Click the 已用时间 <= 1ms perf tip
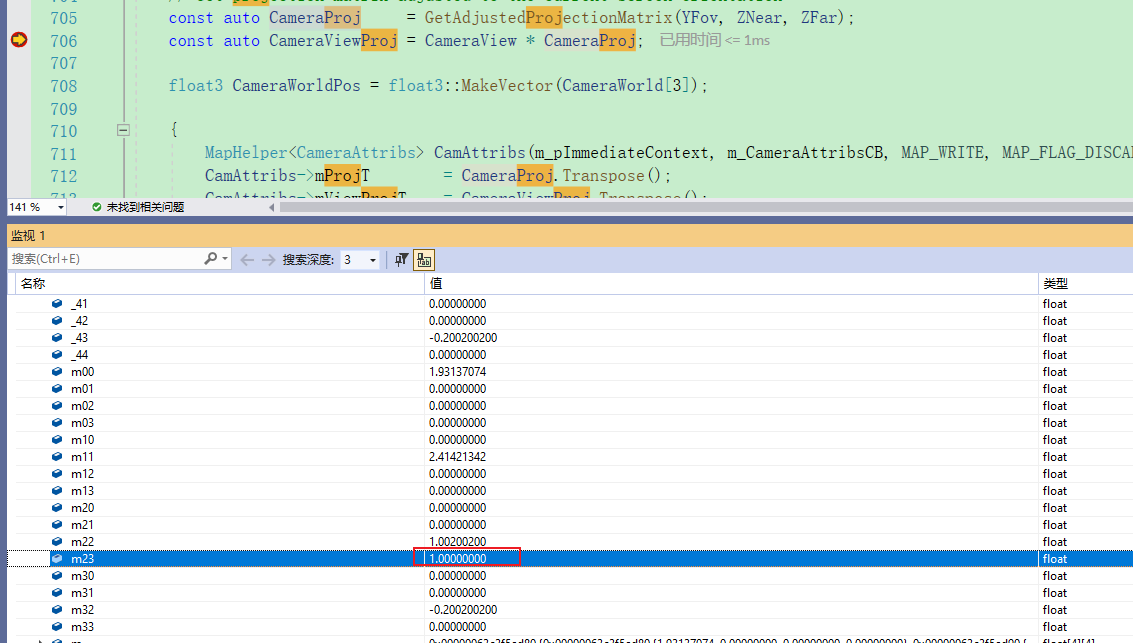Viewport: 1133px width, 643px height. click(x=715, y=40)
